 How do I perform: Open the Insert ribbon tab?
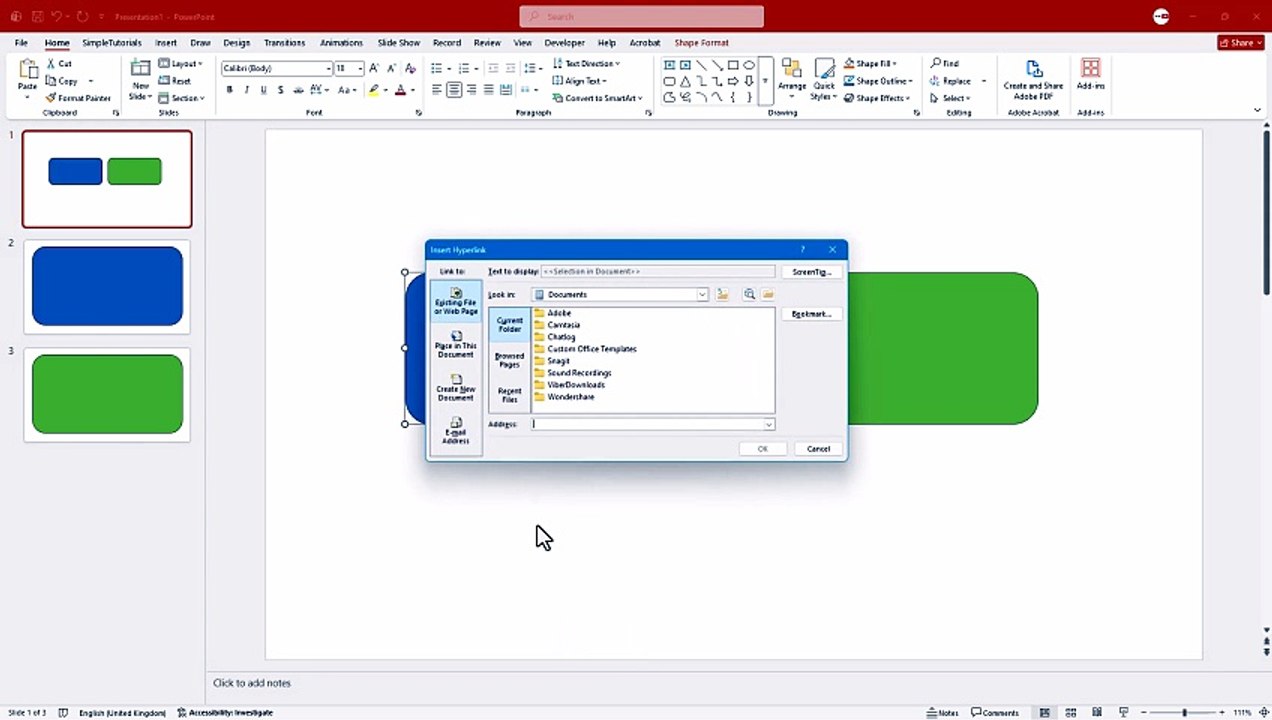click(166, 43)
